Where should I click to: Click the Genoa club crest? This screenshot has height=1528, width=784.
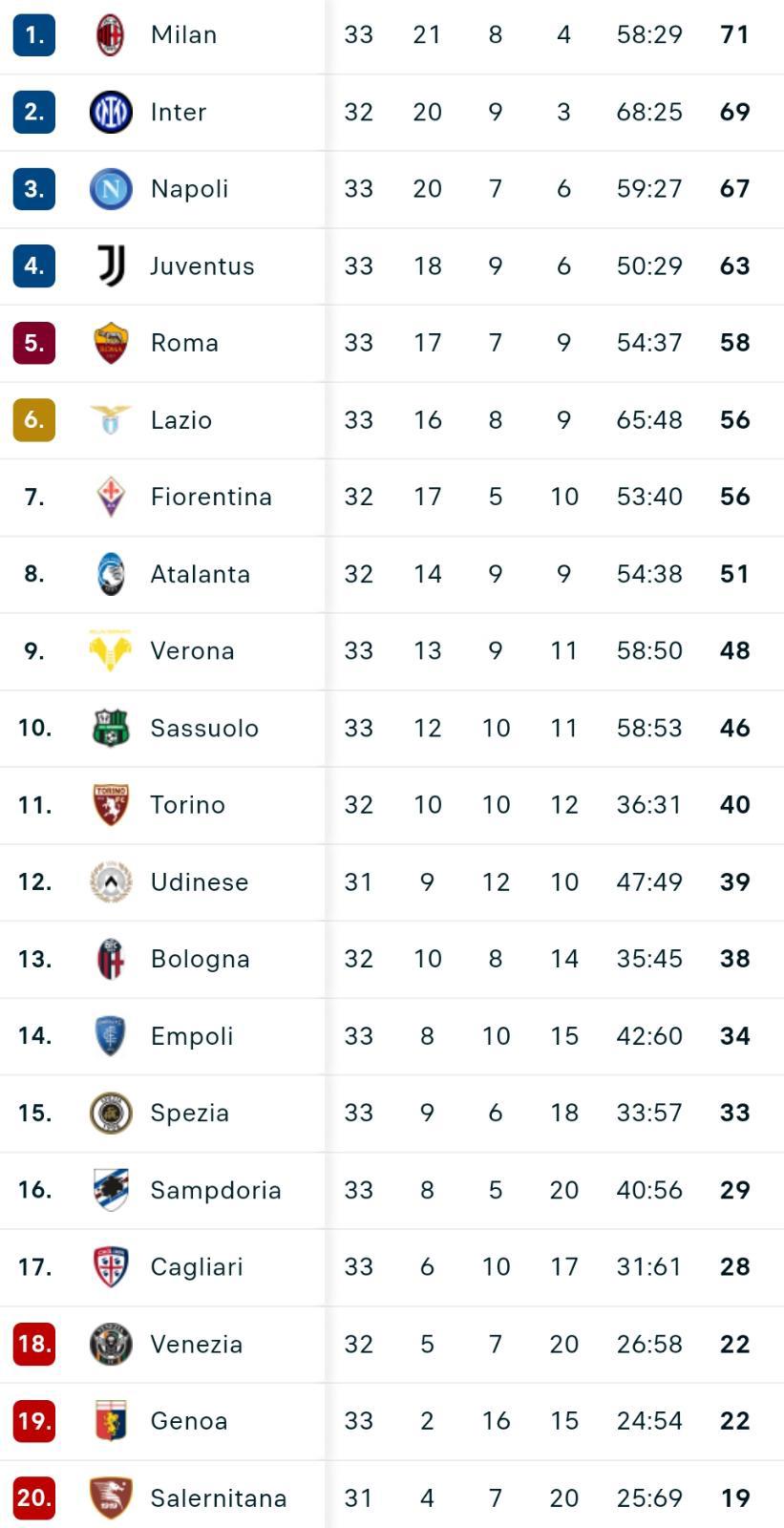click(111, 1421)
